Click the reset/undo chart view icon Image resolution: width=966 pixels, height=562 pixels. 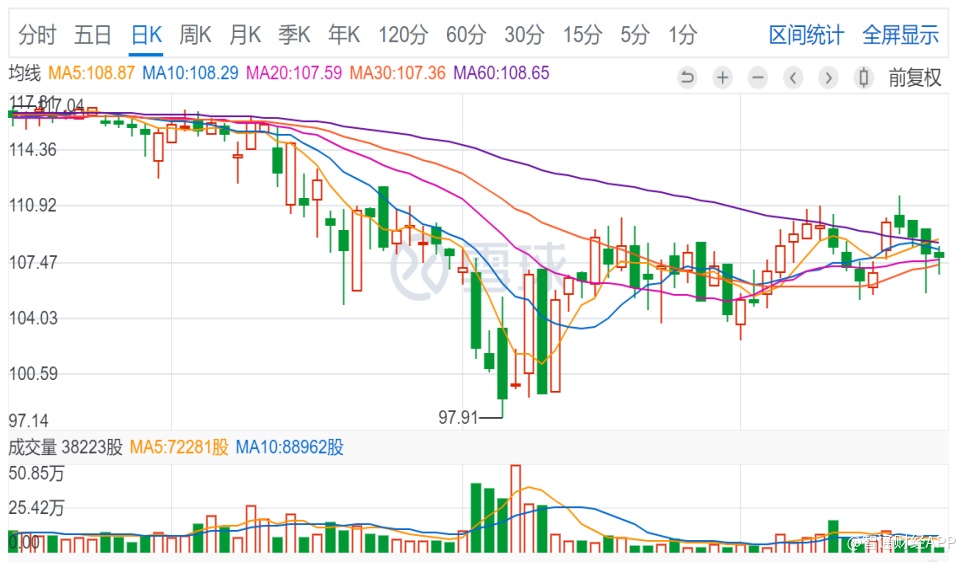[x=687, y=78]
